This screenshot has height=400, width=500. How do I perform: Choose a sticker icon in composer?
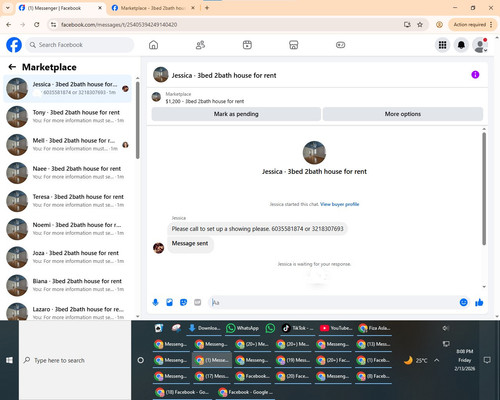tap(183, 302)
